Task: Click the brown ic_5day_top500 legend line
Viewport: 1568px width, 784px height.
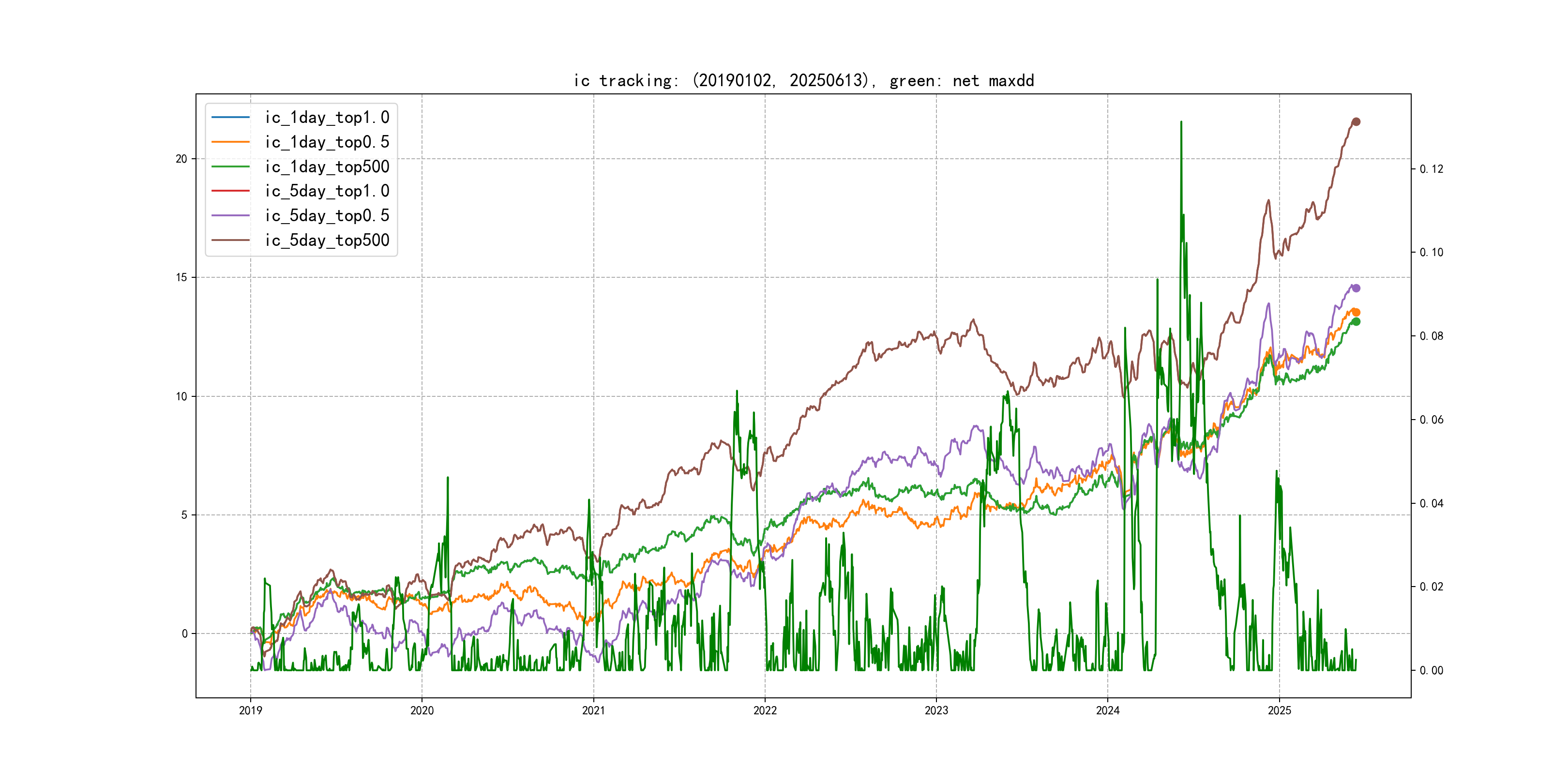Action: click(x=230, y=240)
